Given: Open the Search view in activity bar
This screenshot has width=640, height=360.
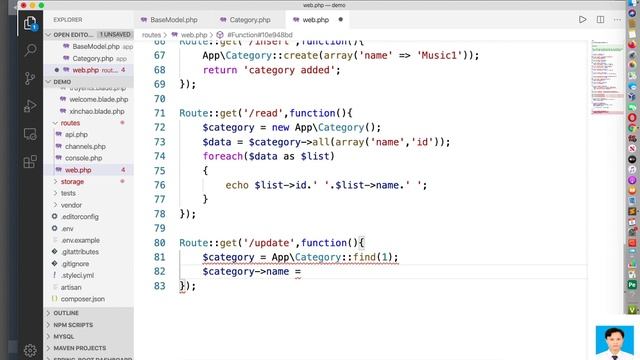Looking at the screenshot, I should coord(30,50).
